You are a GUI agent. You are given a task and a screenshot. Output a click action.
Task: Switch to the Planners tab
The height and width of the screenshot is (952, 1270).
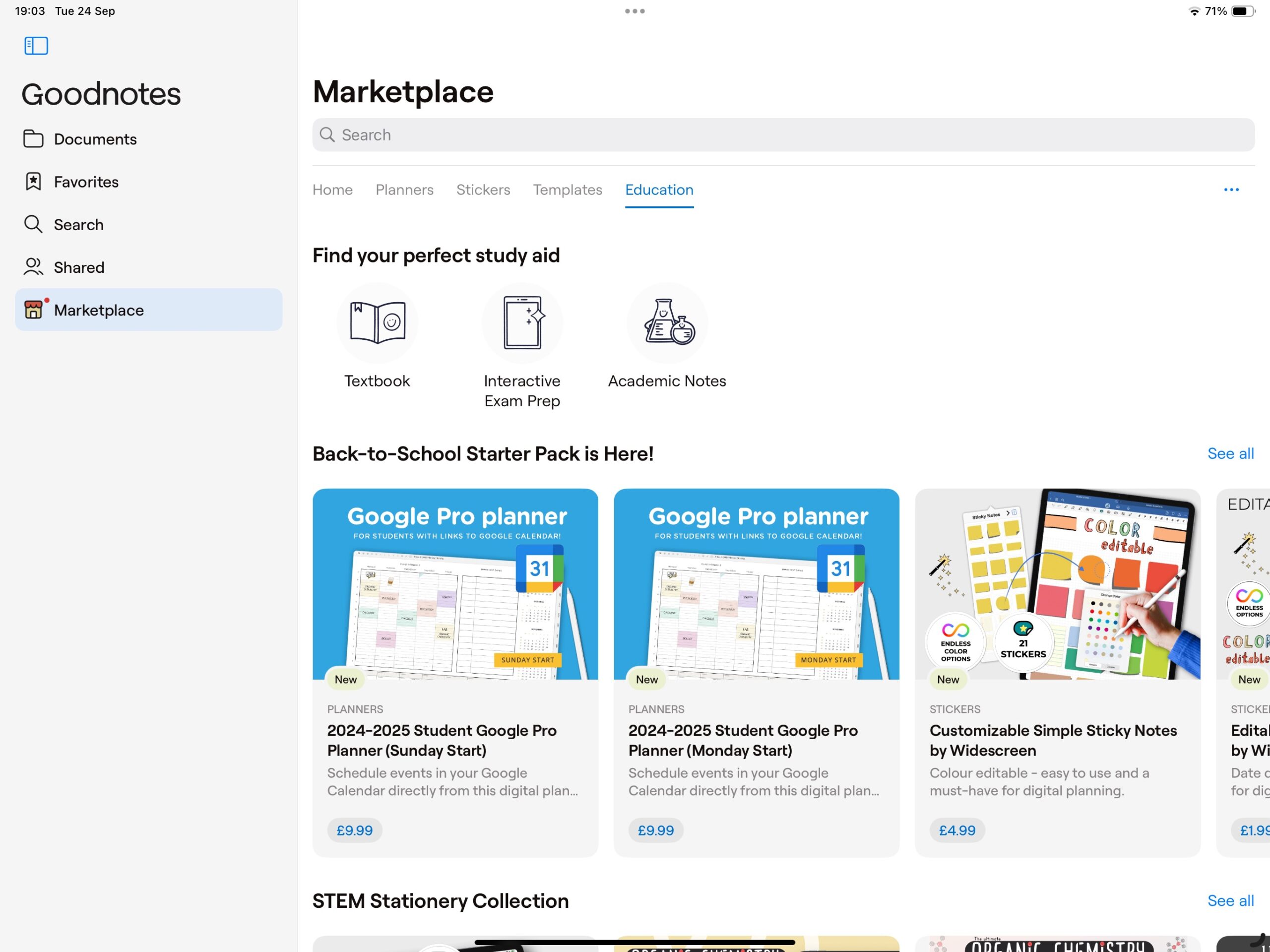click(404, 190)
